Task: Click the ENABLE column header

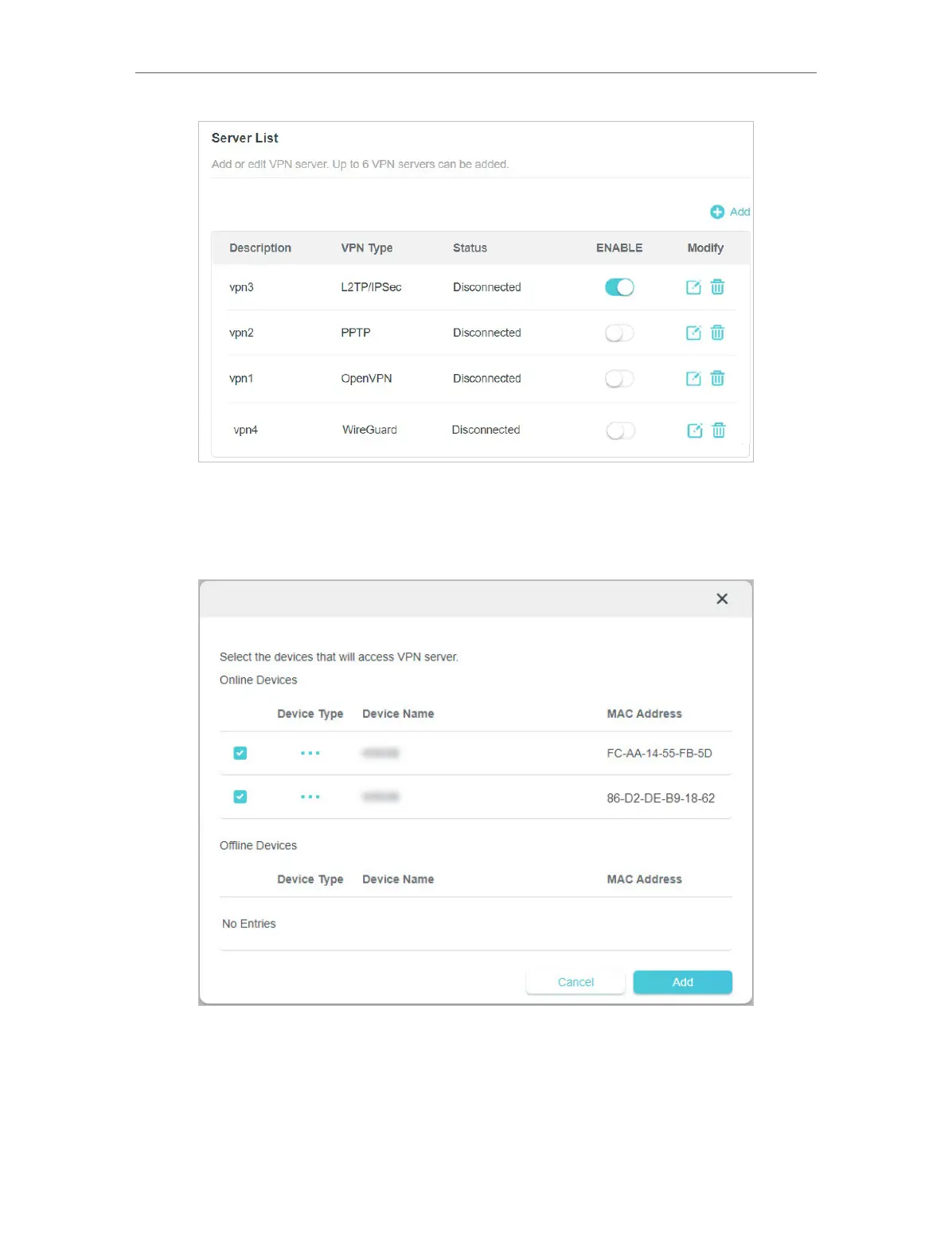Action: [x=619, y=248]
